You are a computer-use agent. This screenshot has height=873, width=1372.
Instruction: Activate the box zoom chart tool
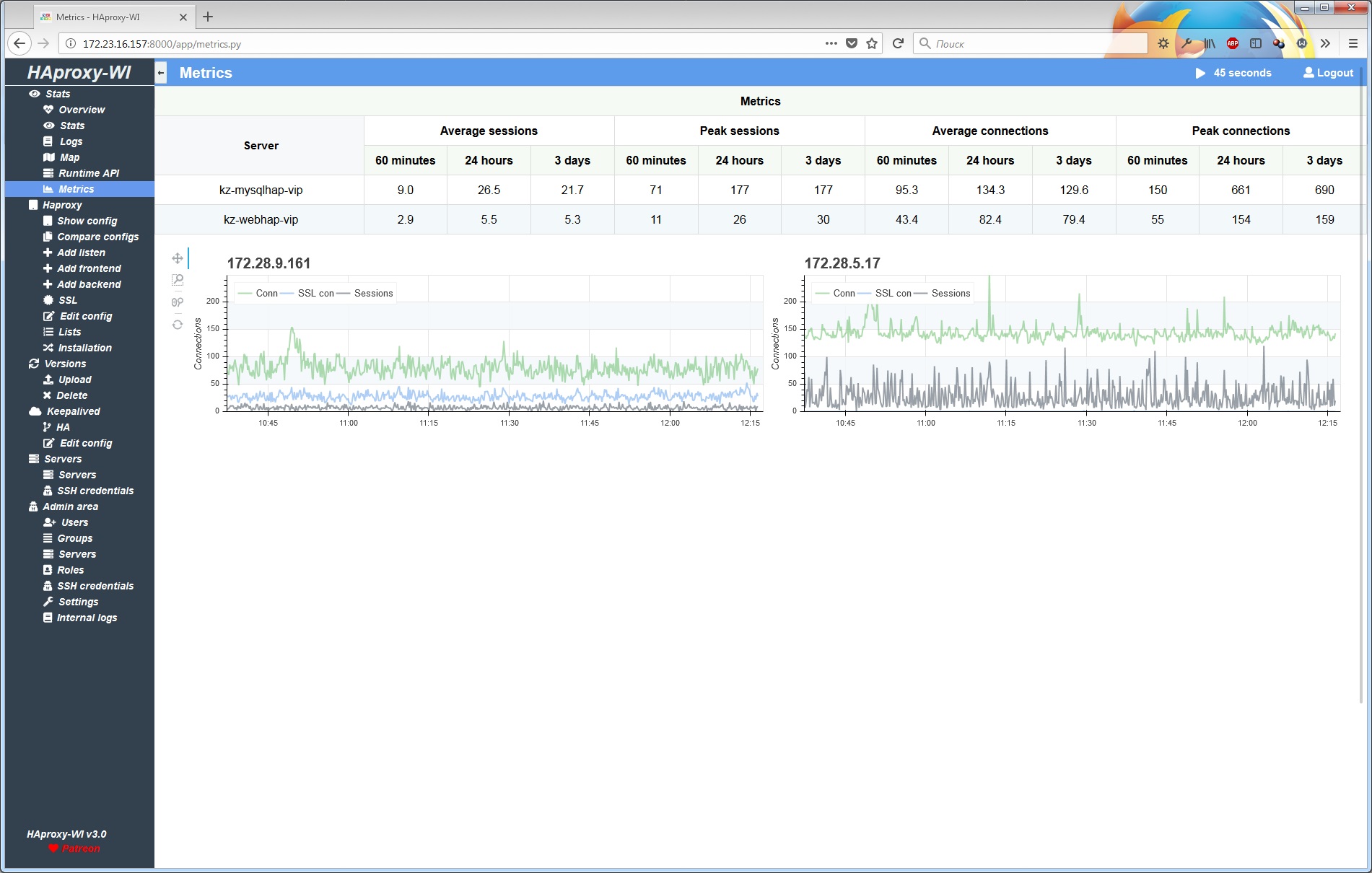click(x=178, y=280)
